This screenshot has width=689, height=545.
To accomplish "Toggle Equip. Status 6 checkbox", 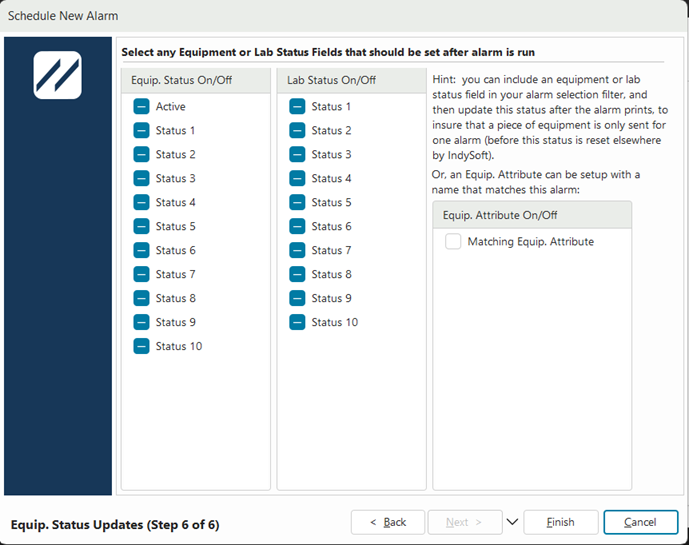I will pyautogui.click(x=141, y=250).
